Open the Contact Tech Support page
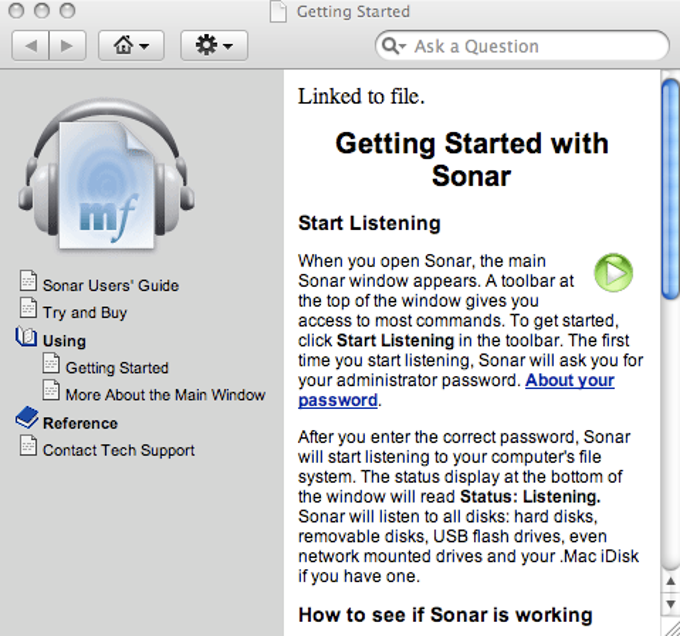The height and width of the screenshot is (636, 680). click(x=118, y=450)
